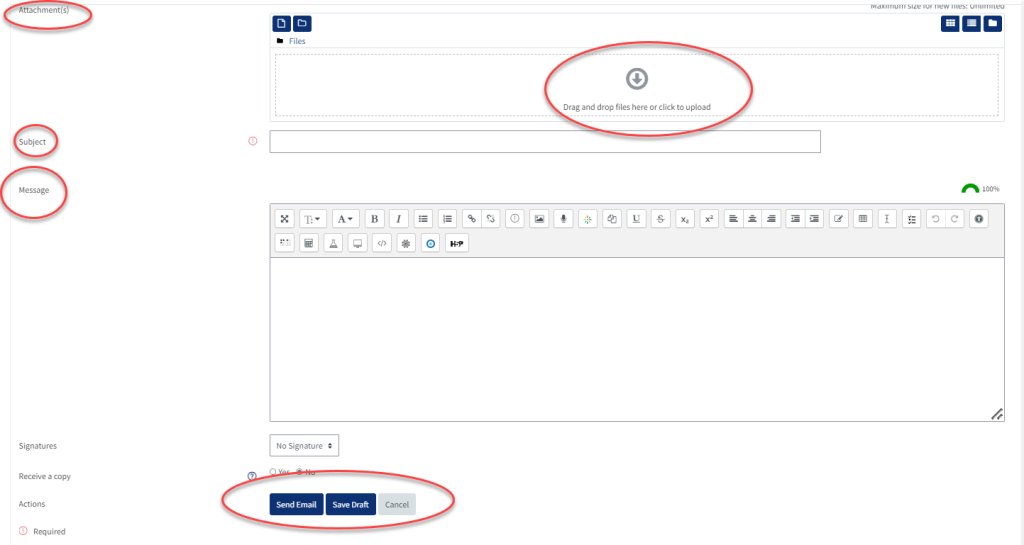Click the add file icon in Attachments
This screenshot has width=1024, height=545.
(x=281, y=23)
